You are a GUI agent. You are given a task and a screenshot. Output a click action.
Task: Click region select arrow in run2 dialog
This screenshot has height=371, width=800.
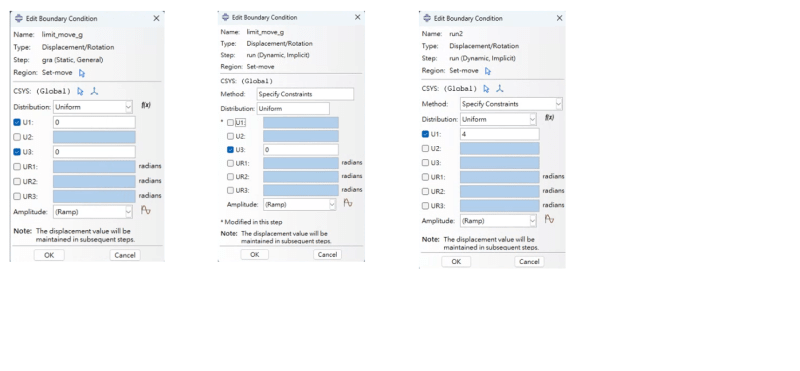(488, 71)
